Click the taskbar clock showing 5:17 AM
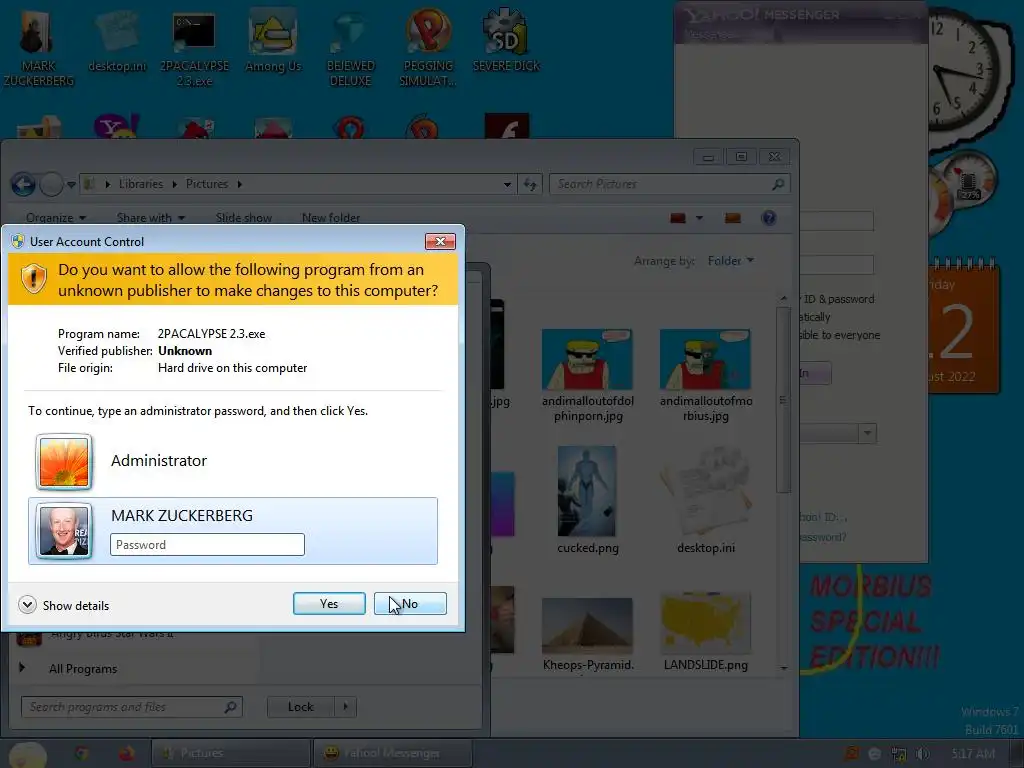Image resolution: width=1024 pixels, height=768 pixels. pyautogui.click(x=973, y=754)
